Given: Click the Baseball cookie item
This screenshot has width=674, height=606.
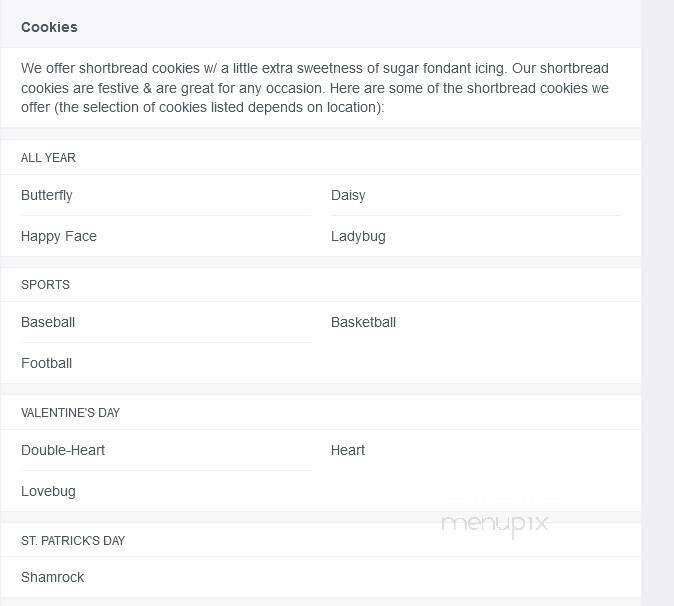Looking at the screenshot, I should 48,323.
